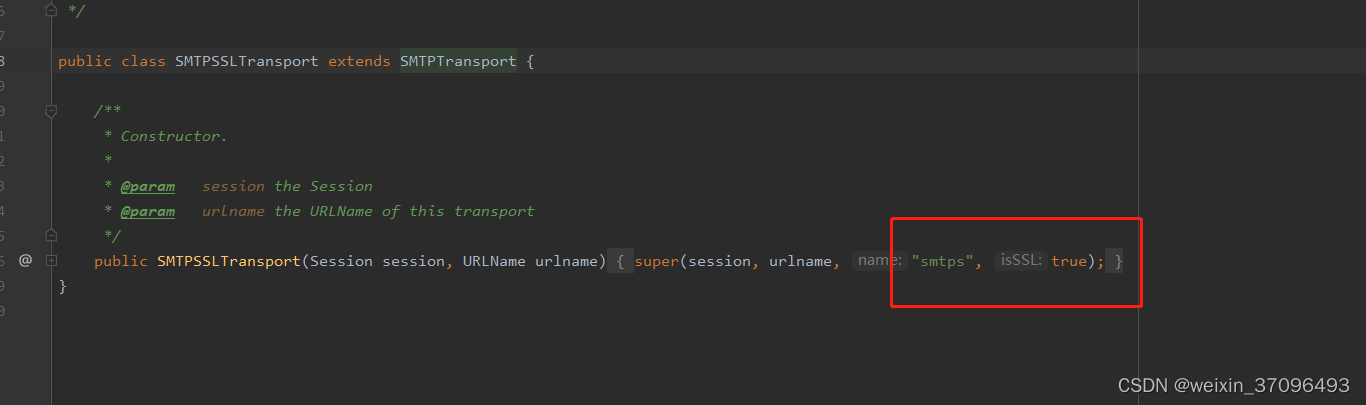This screenshot has height=405, width=1366.
Task: Click the extends keyword
Action: coord(359,61)
